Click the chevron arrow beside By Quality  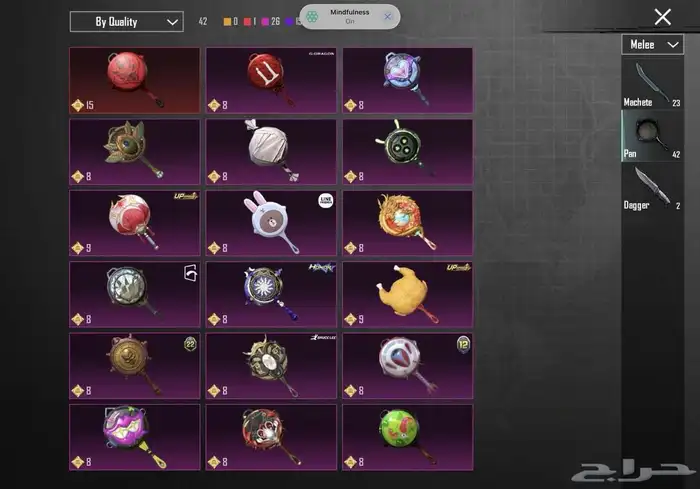pos(172,22)
